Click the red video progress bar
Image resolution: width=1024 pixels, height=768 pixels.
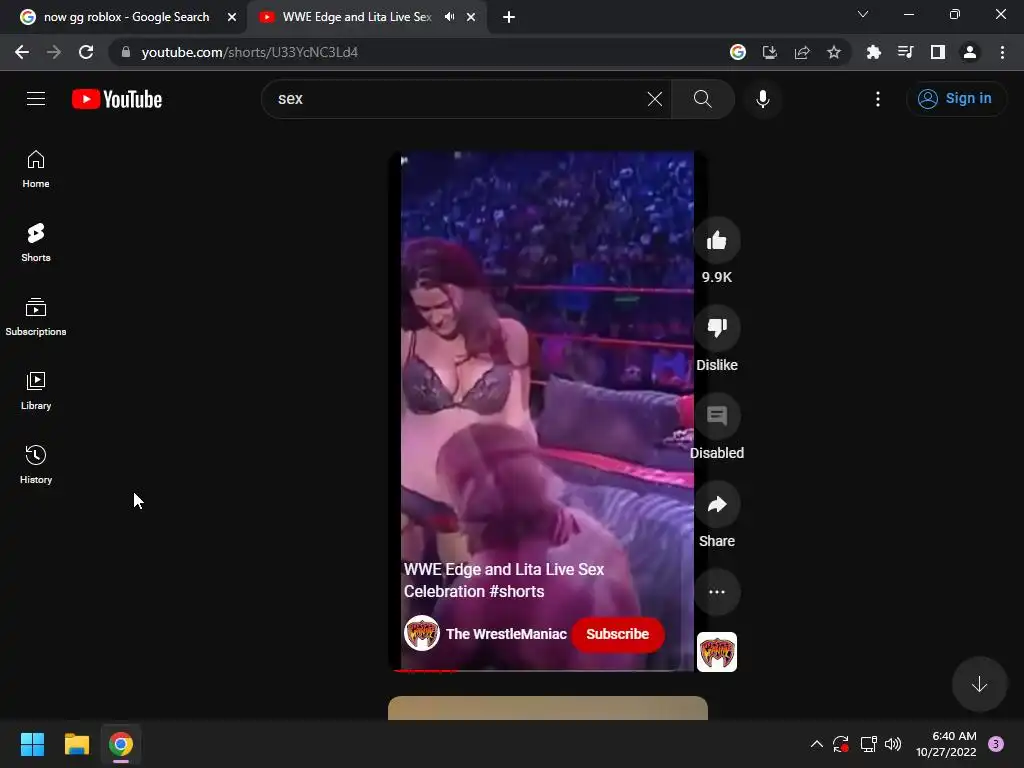click(425, 671)
